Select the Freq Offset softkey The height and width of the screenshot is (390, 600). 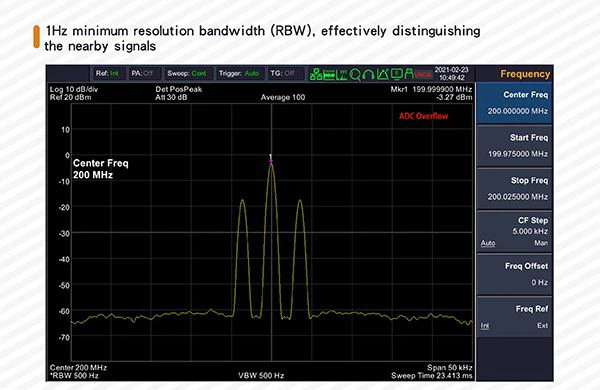[x=514, y=274]
